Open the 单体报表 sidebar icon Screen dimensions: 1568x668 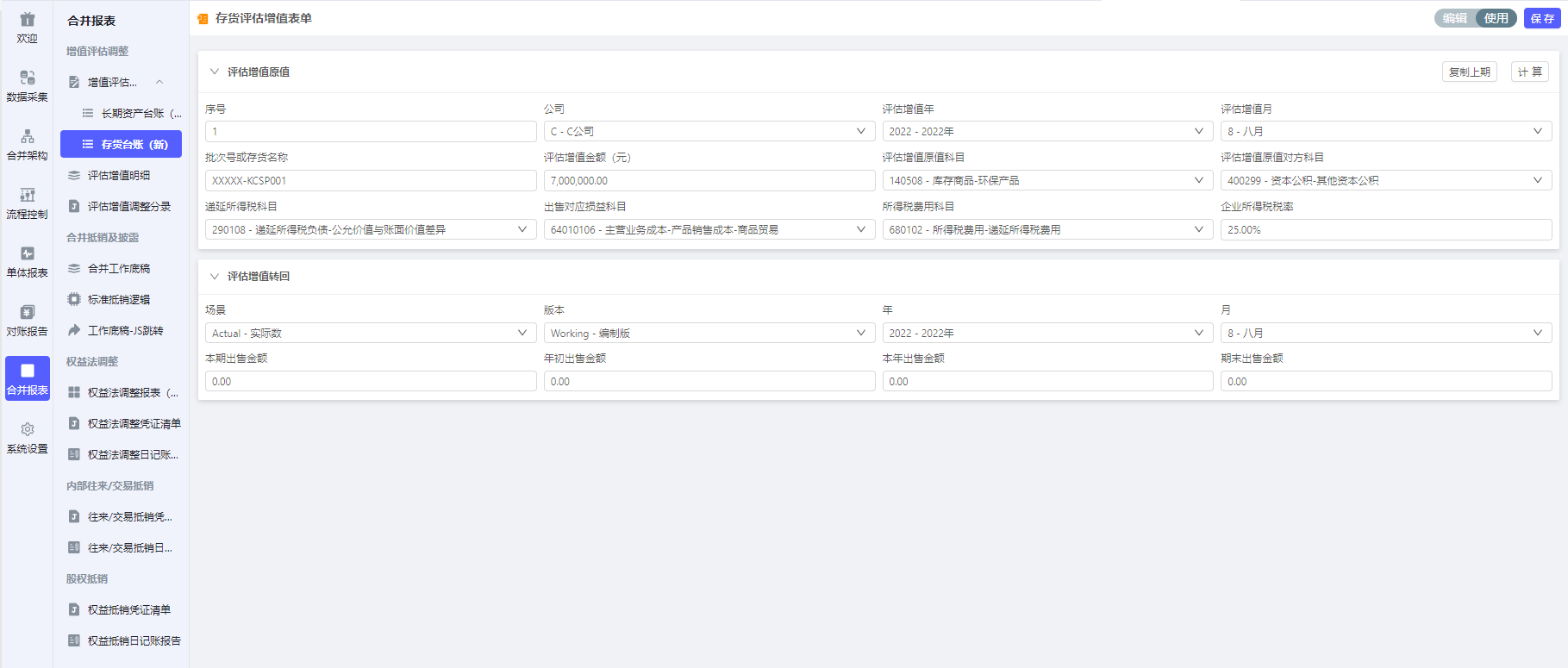(x=27, y=254)
